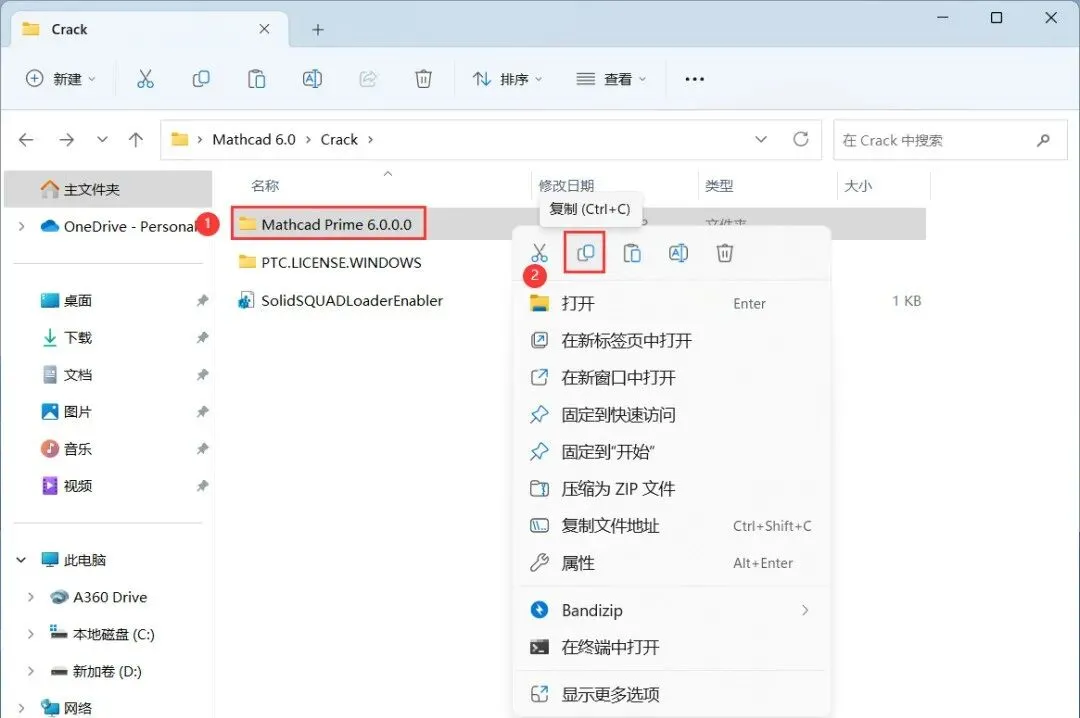
Task: Sort by 类型 column header
Action: click(719, 186)
